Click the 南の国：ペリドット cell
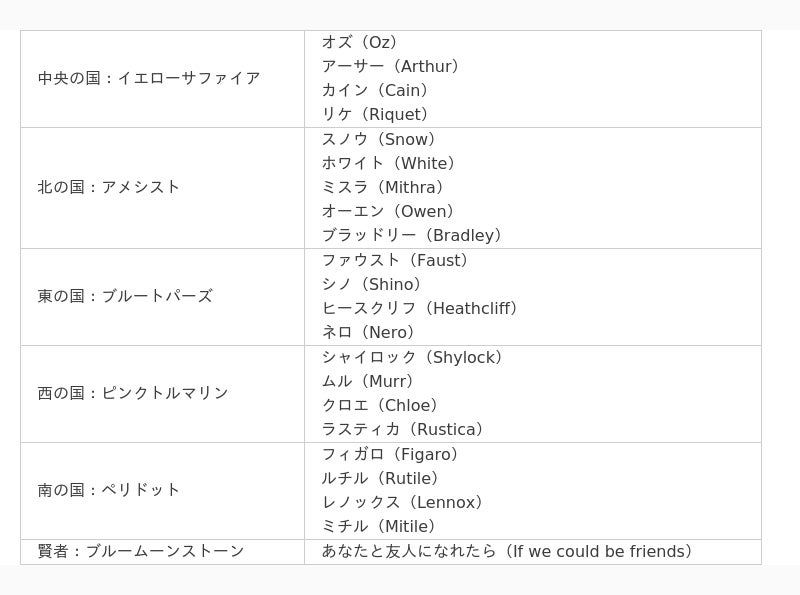The height and width of the screenshot is (595, 800). coord(109,490)
